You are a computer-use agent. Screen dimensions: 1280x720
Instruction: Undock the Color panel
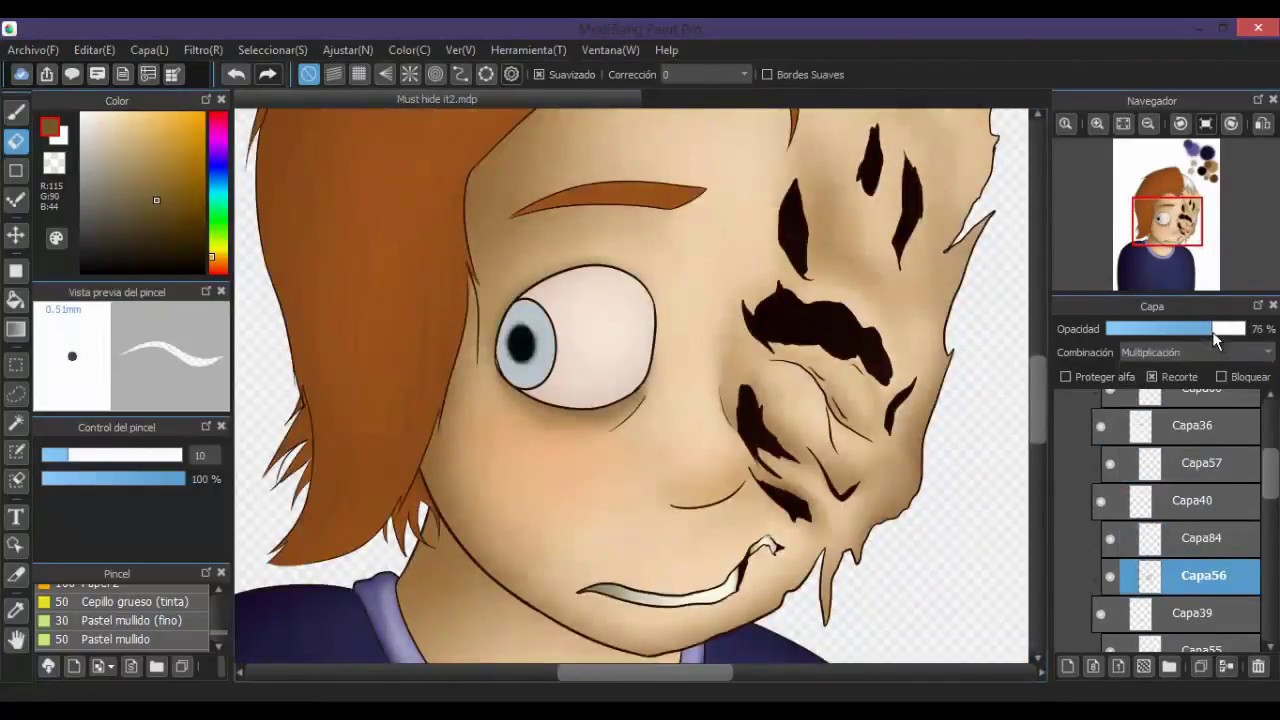tap(206, 100)
